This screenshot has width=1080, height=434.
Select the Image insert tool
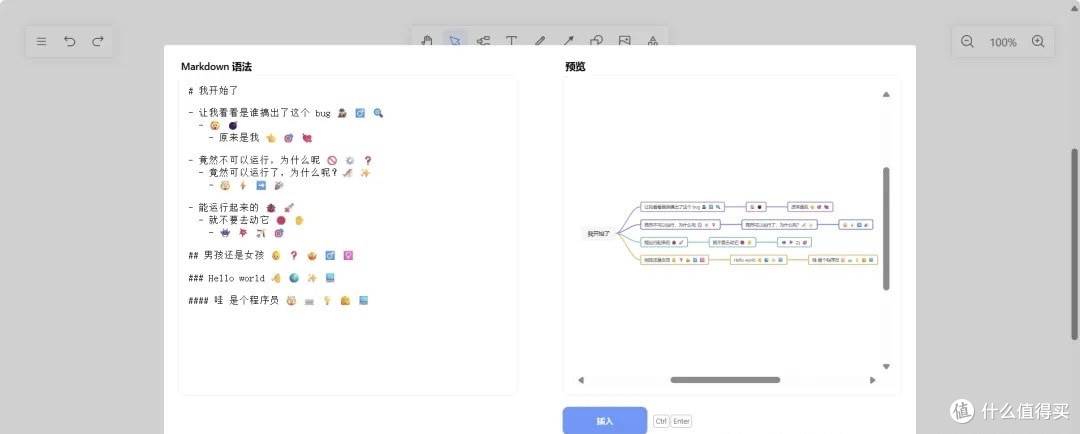(625, 41)
